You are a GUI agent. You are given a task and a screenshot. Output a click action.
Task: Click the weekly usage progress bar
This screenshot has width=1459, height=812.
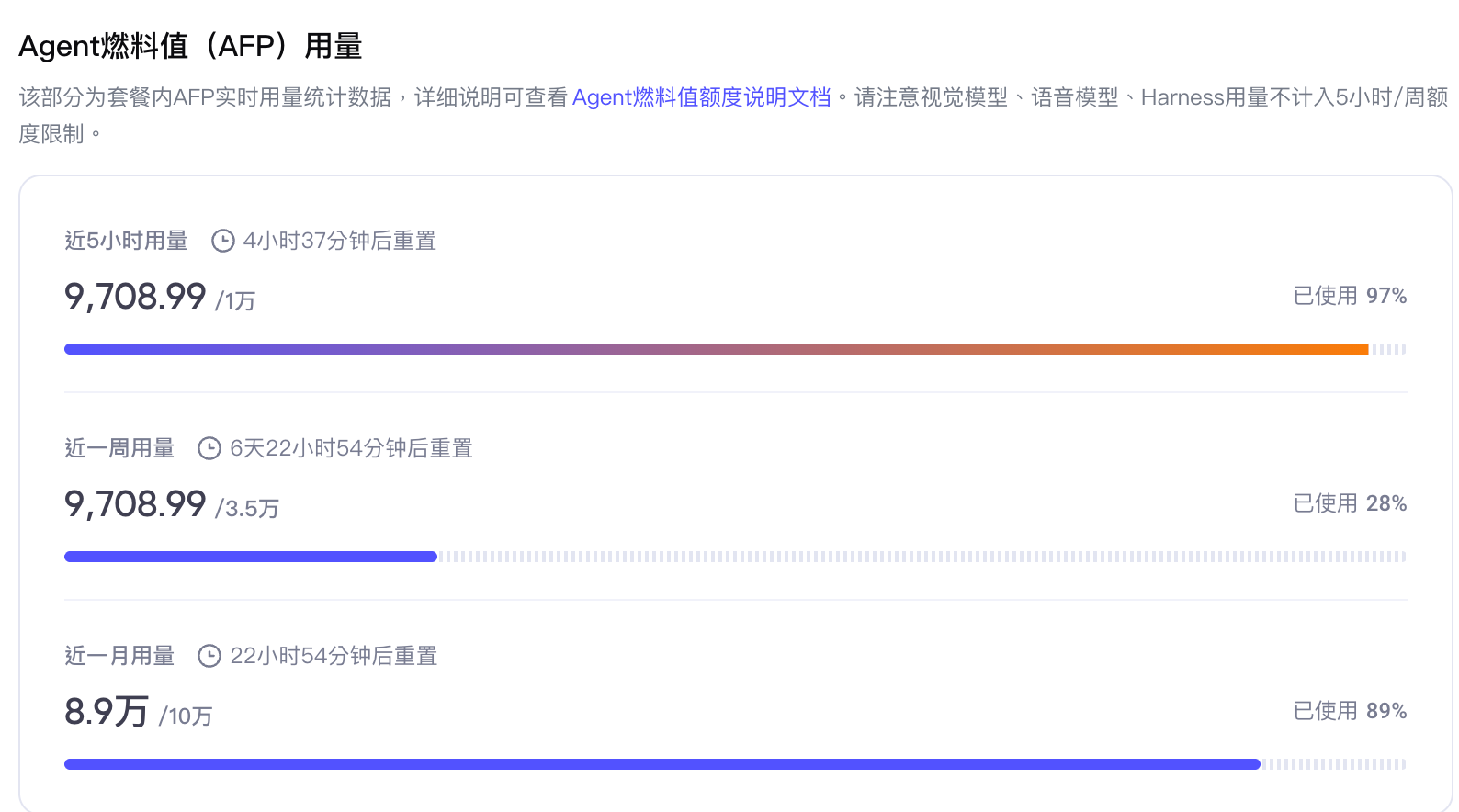tap(735, 557)
